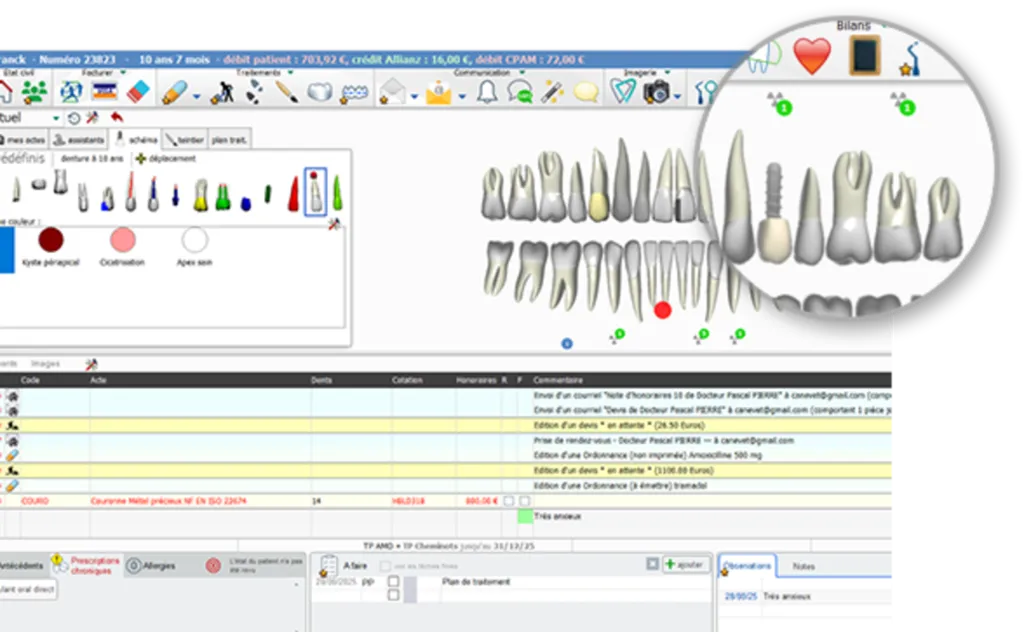Tick the checkbox next to Plan de traitement

pyautogui.click(x=393, y=581)
